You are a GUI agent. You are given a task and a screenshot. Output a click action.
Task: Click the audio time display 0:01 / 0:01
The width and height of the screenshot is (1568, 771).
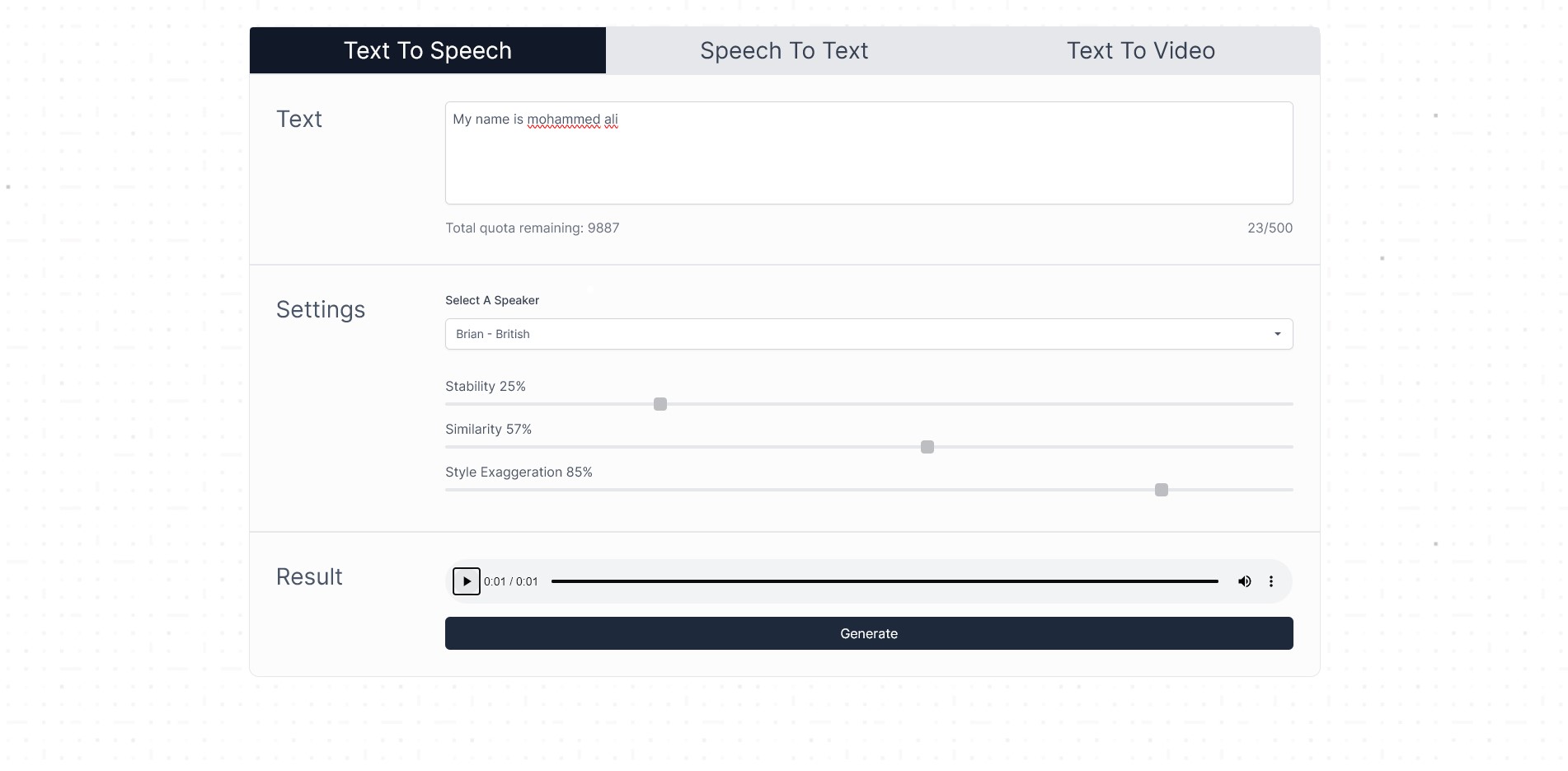[511, 581]
